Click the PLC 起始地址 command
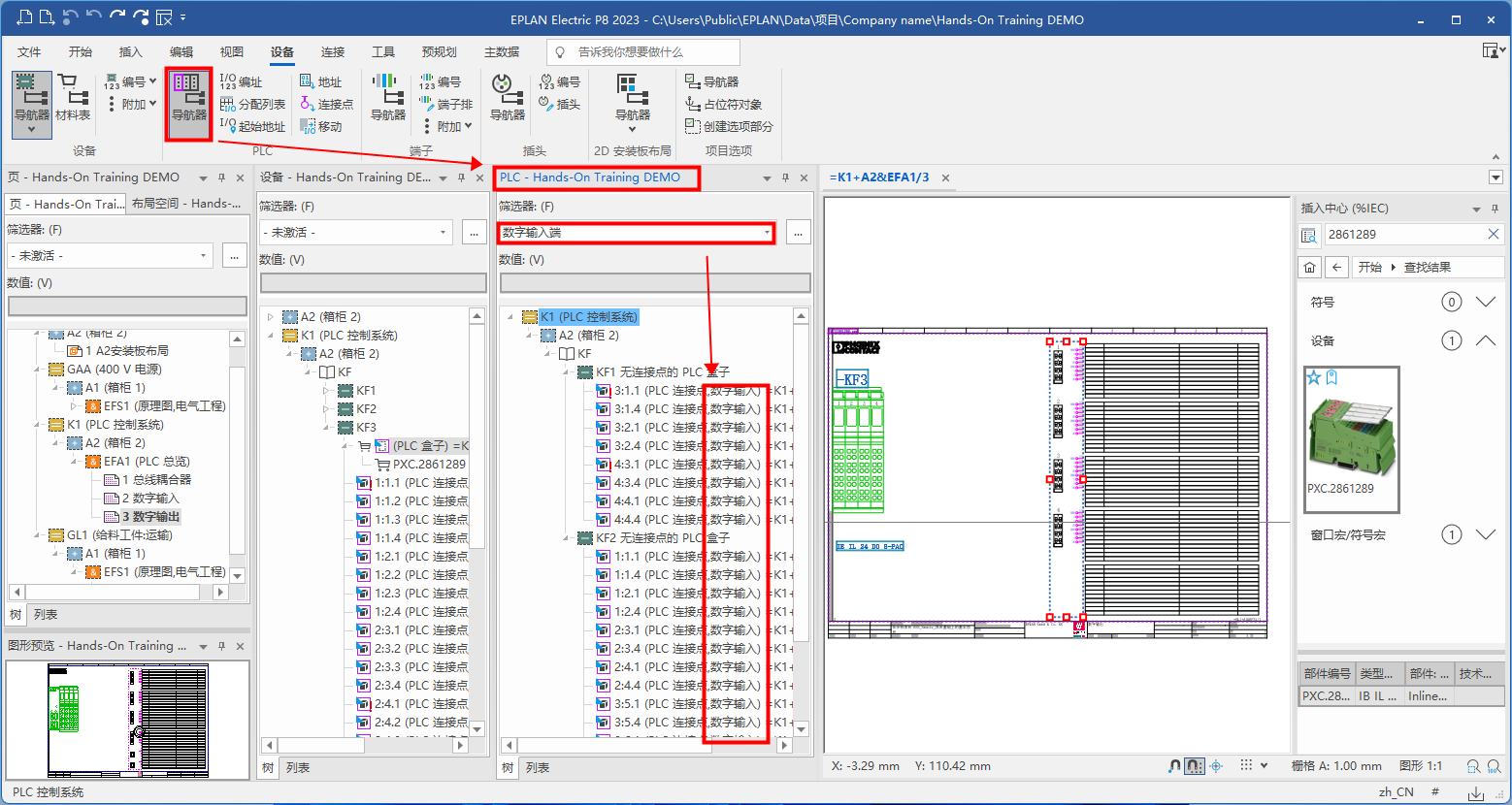 click(x=252, y=126)
